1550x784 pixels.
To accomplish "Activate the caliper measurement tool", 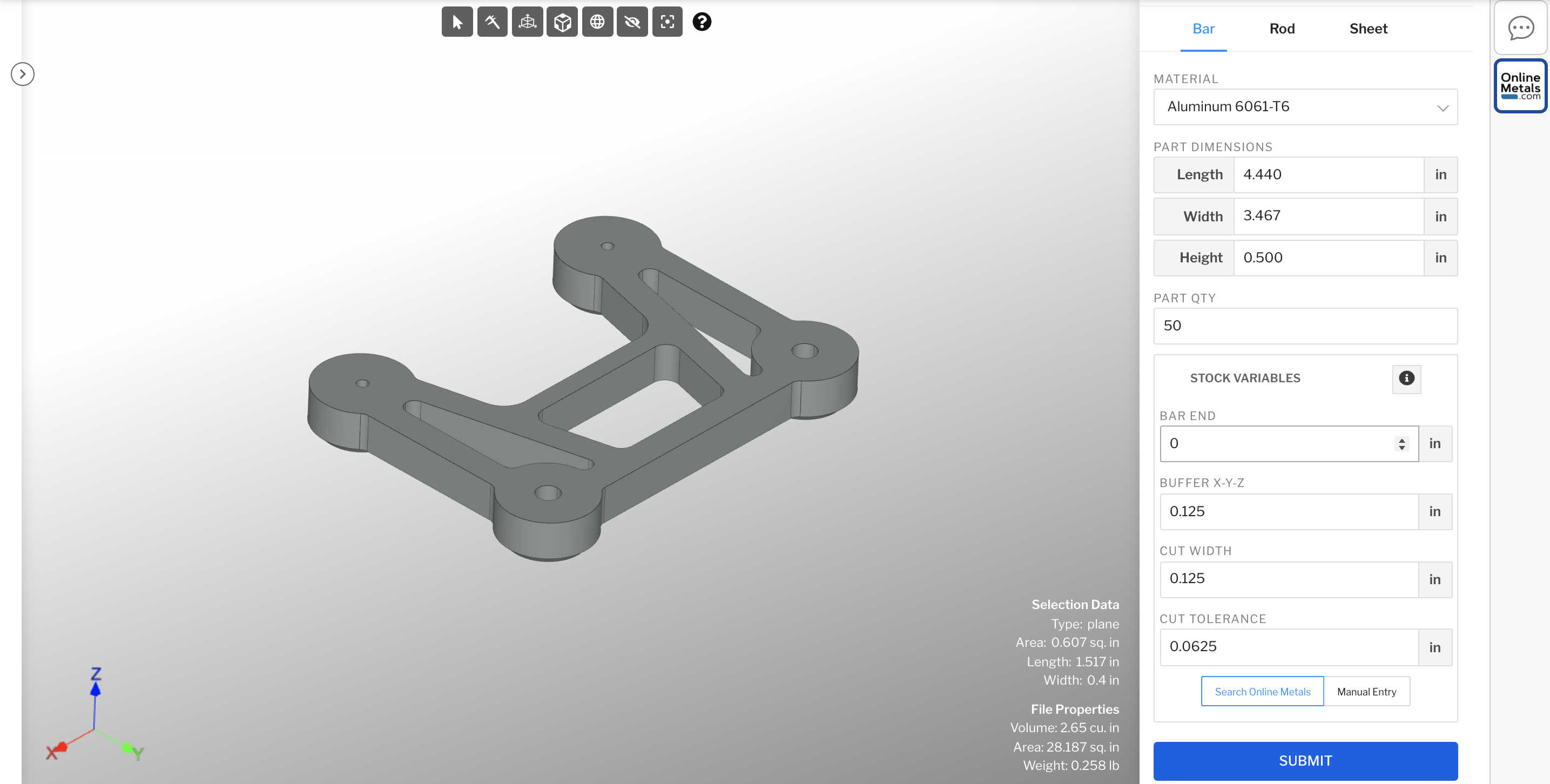I will [491, 21].
